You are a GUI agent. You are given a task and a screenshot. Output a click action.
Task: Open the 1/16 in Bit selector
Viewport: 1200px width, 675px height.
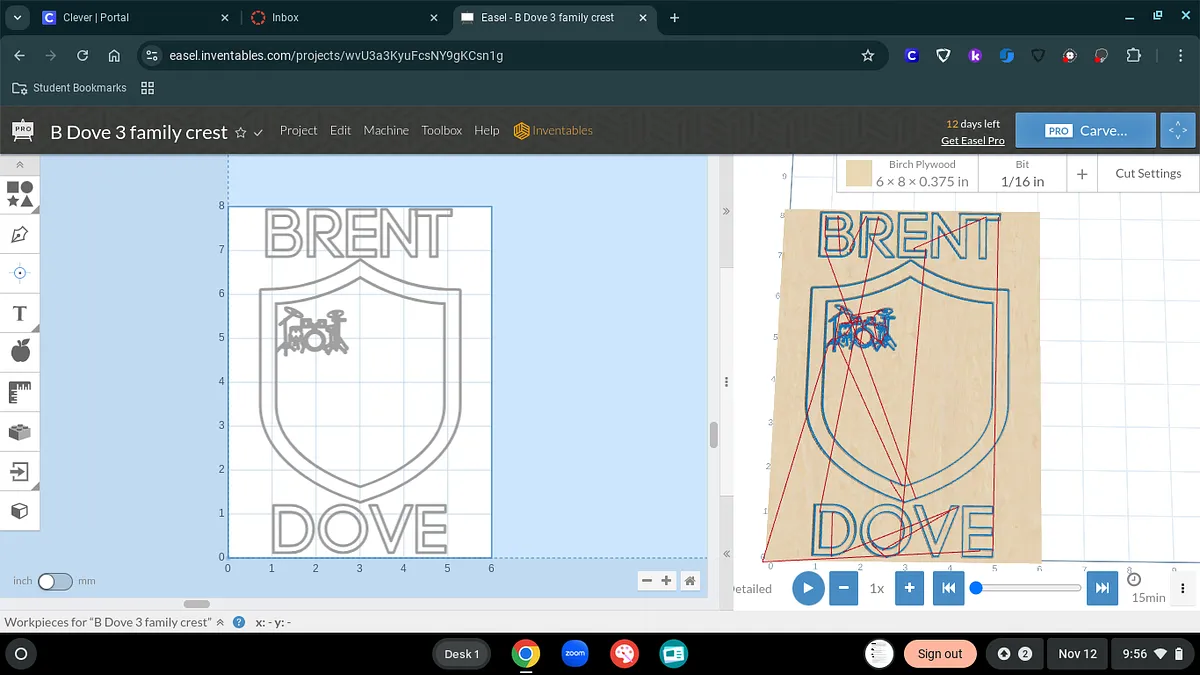(1022, 174)
